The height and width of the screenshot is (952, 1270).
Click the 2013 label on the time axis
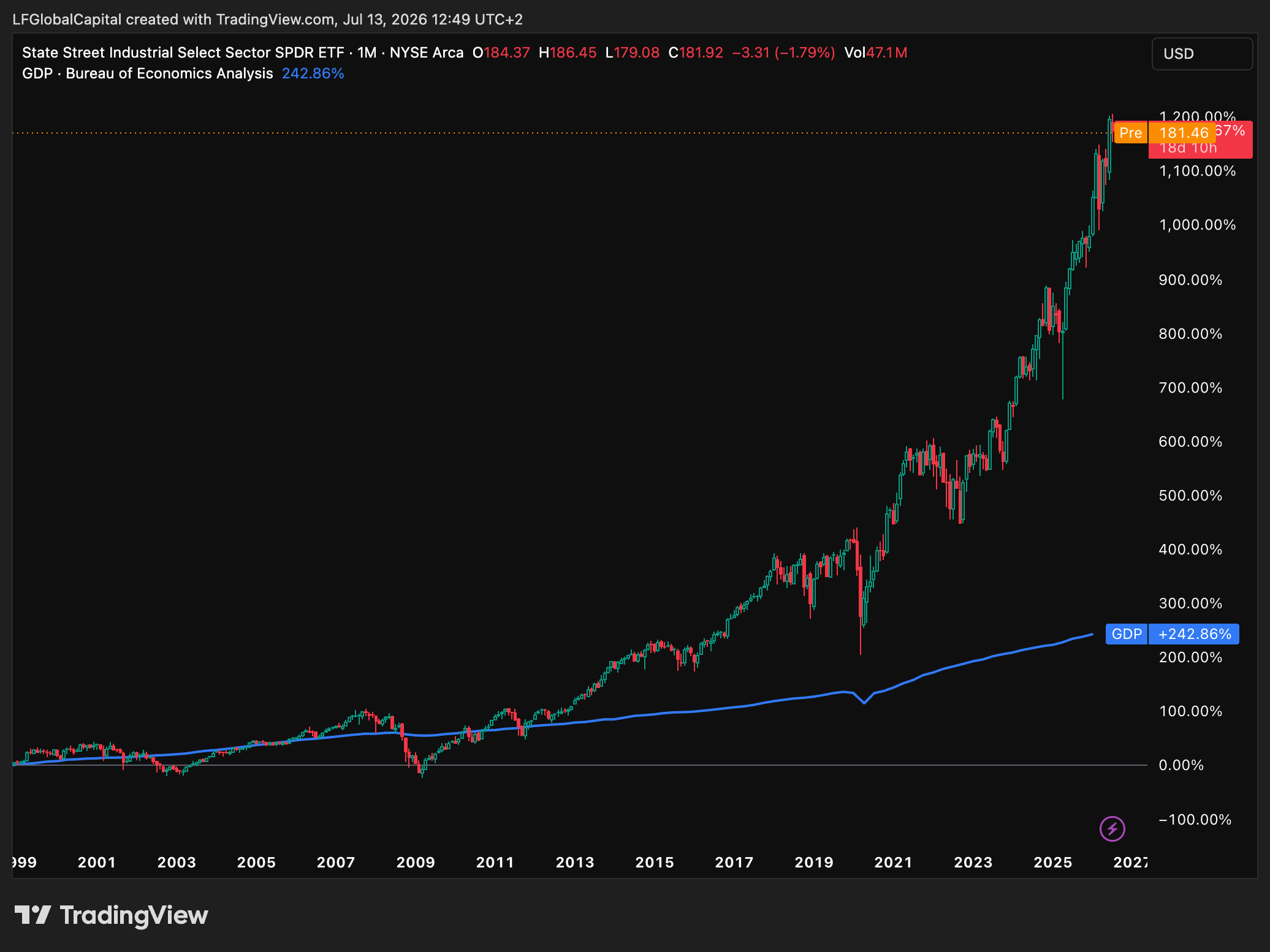(x=575, y=863)
